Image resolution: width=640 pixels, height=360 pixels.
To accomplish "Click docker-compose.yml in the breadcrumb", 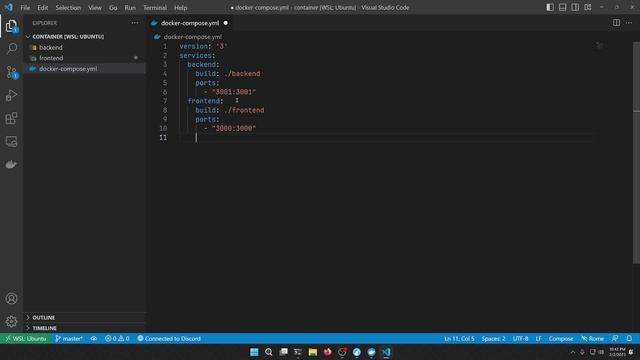I will [193, 37].
